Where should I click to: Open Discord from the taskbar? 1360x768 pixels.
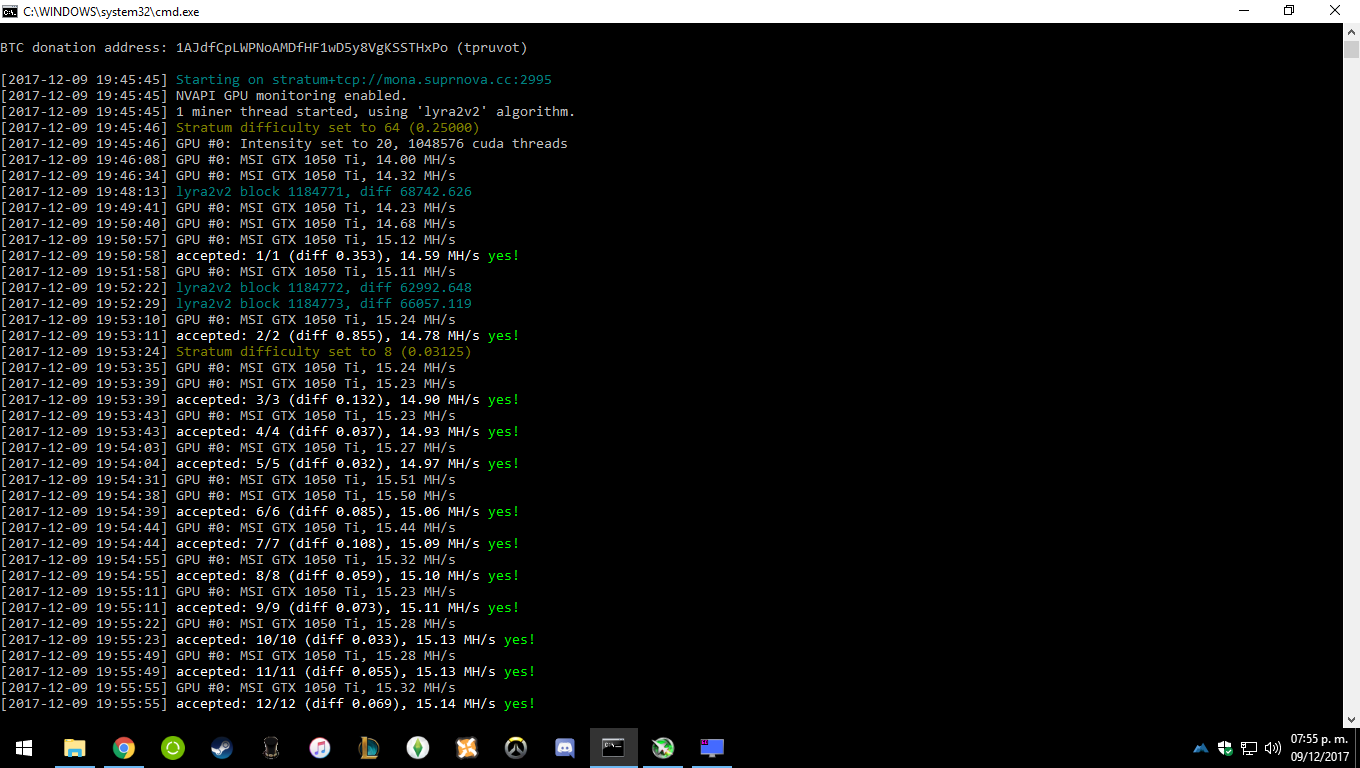pyautogui.click(x=564, y=748)
